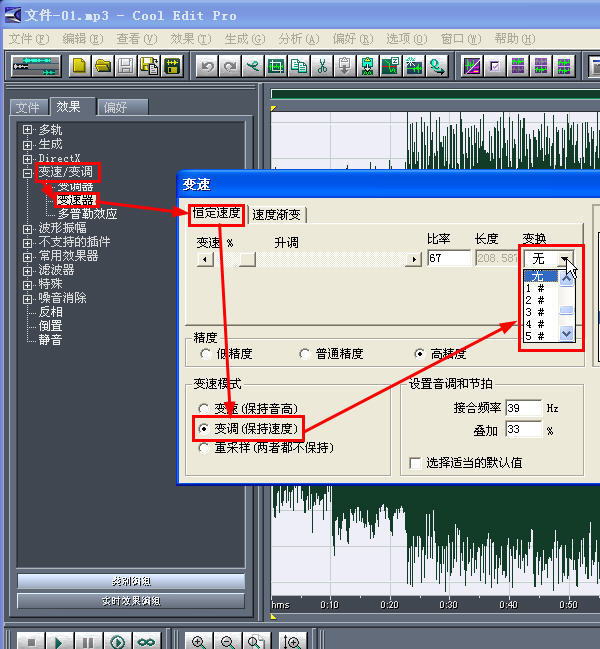
Task: Open the 分析(A) menu
Action: point(299,39)
